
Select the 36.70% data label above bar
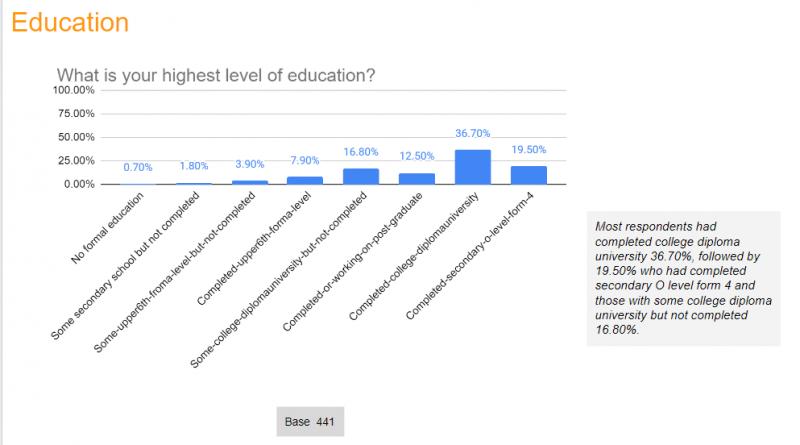(x=472, y=134)
